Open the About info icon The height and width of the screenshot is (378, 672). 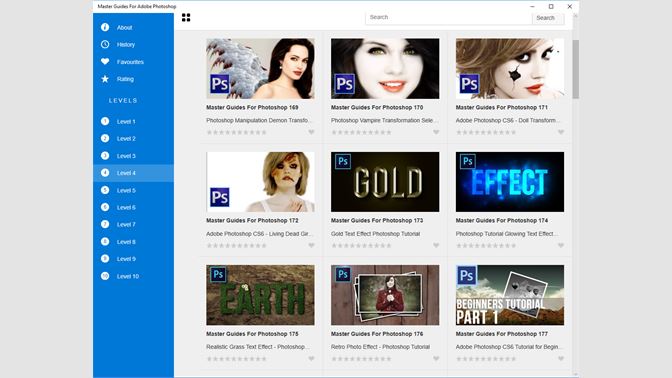105,27
